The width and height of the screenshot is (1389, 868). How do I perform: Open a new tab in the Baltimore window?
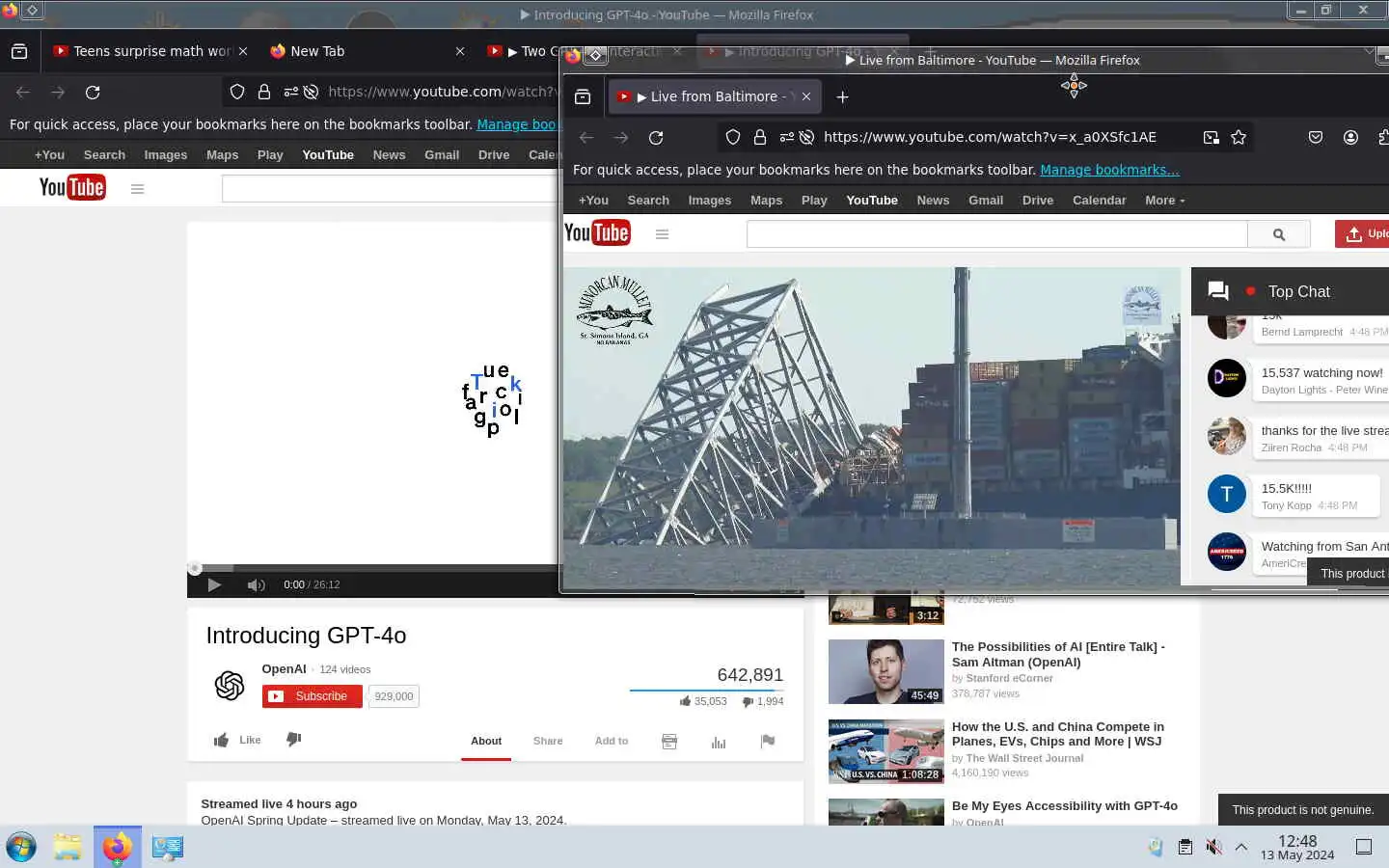point(842,96)
